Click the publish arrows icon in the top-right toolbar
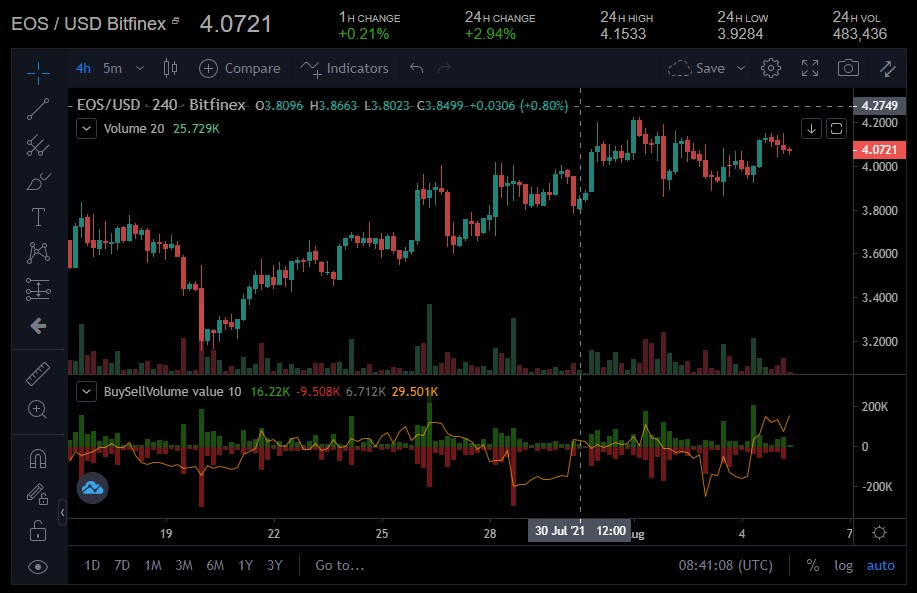 click(x=888, y=68)
